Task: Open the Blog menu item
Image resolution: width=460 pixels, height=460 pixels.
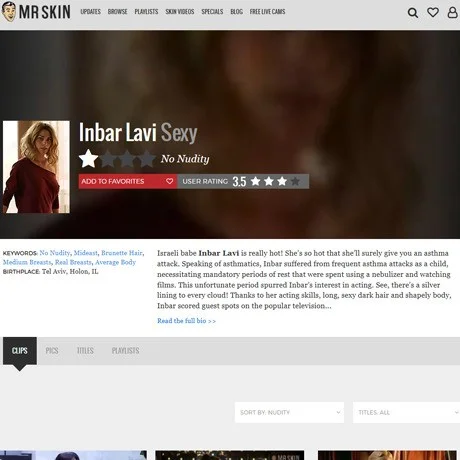Action: point(236,12)
